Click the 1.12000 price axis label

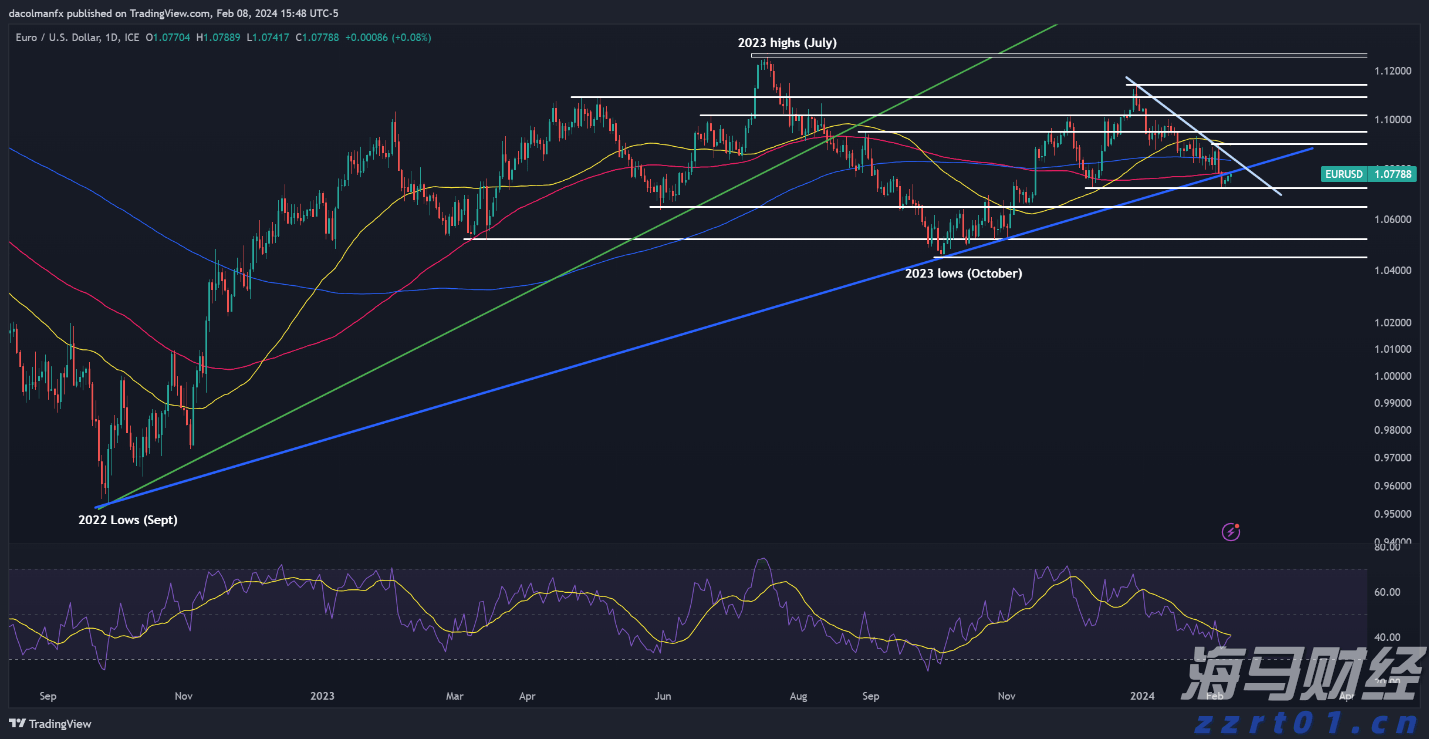click(1393, 71)
